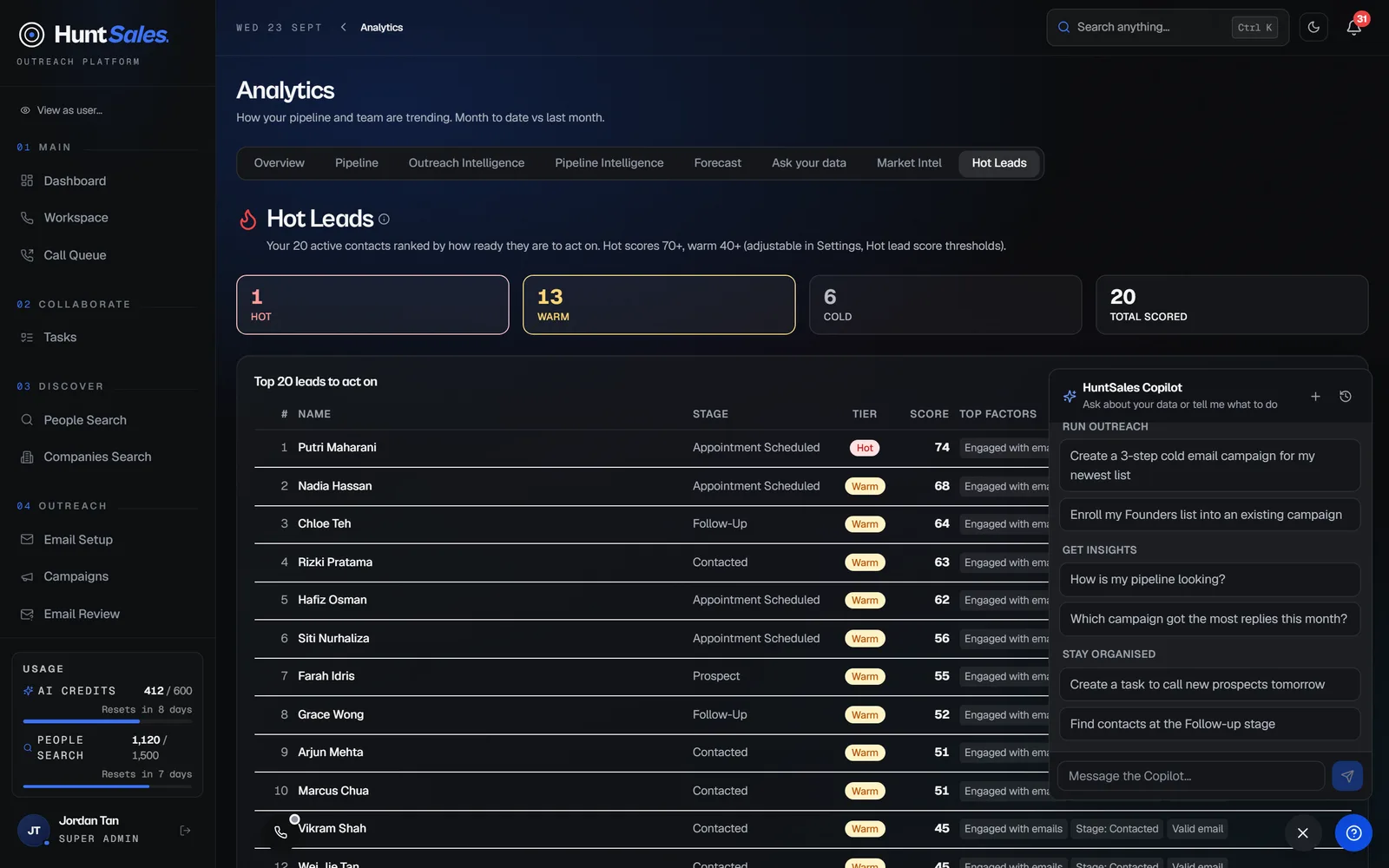Start a new Copilot chat with plus icon

click(x=1315, y=397)
